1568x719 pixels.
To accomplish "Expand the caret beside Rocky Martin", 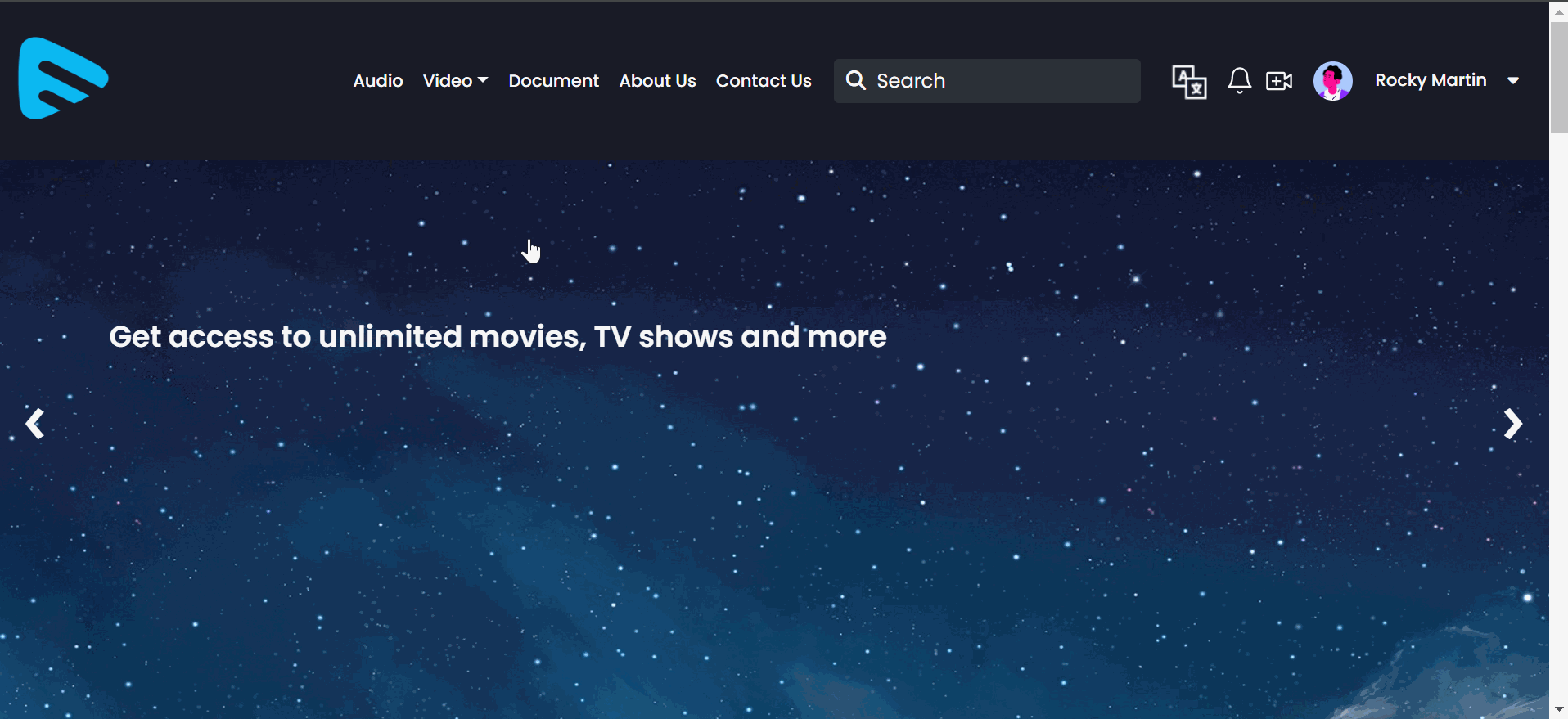I will [x=1513, y=80].
